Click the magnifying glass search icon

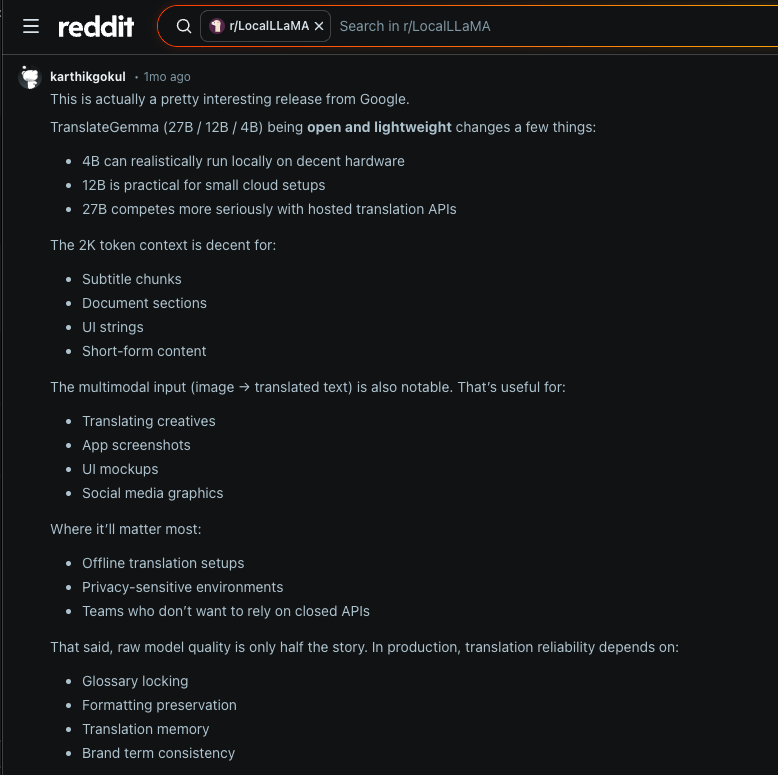pyautogui.click(x=184, y=27)
